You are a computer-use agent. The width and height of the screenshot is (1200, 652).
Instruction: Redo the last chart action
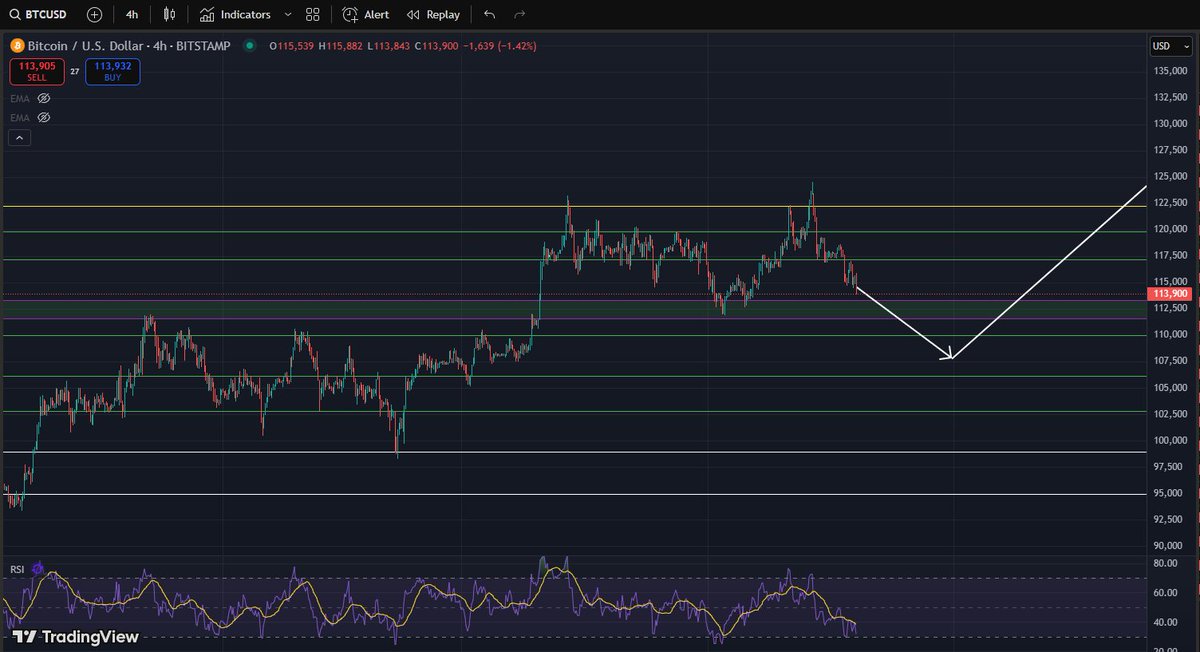coord(517,14)
